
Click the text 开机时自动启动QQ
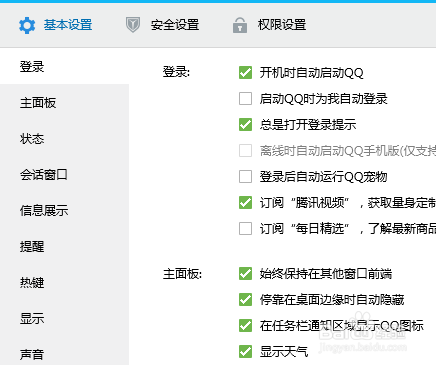coord(311,73)
